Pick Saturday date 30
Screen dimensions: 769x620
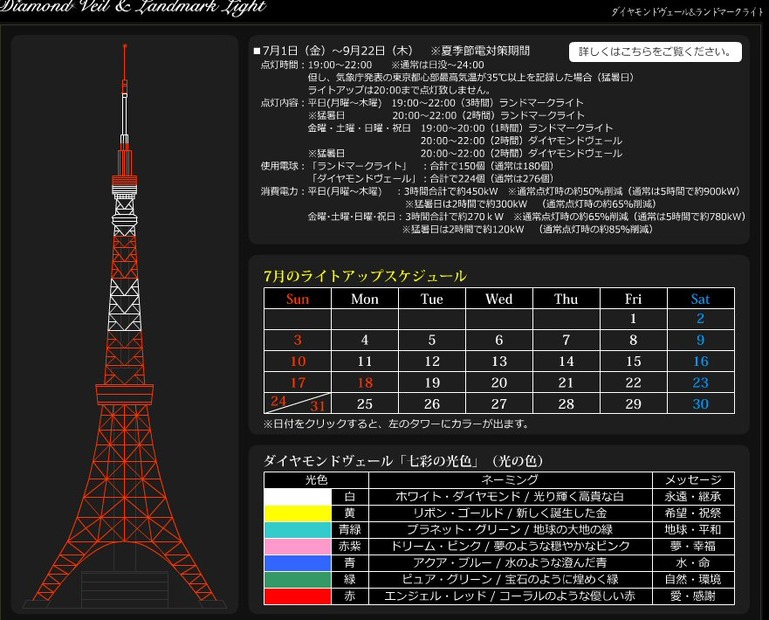700,404
